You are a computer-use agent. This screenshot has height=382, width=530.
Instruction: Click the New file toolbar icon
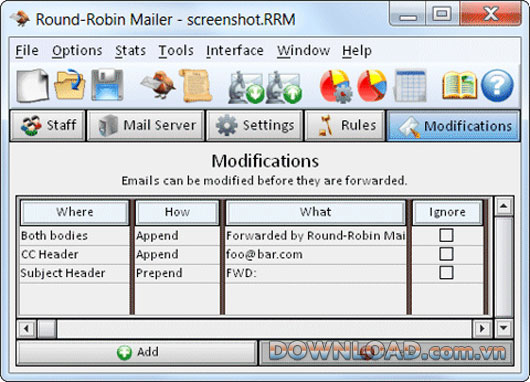click(x=33, y=86)
